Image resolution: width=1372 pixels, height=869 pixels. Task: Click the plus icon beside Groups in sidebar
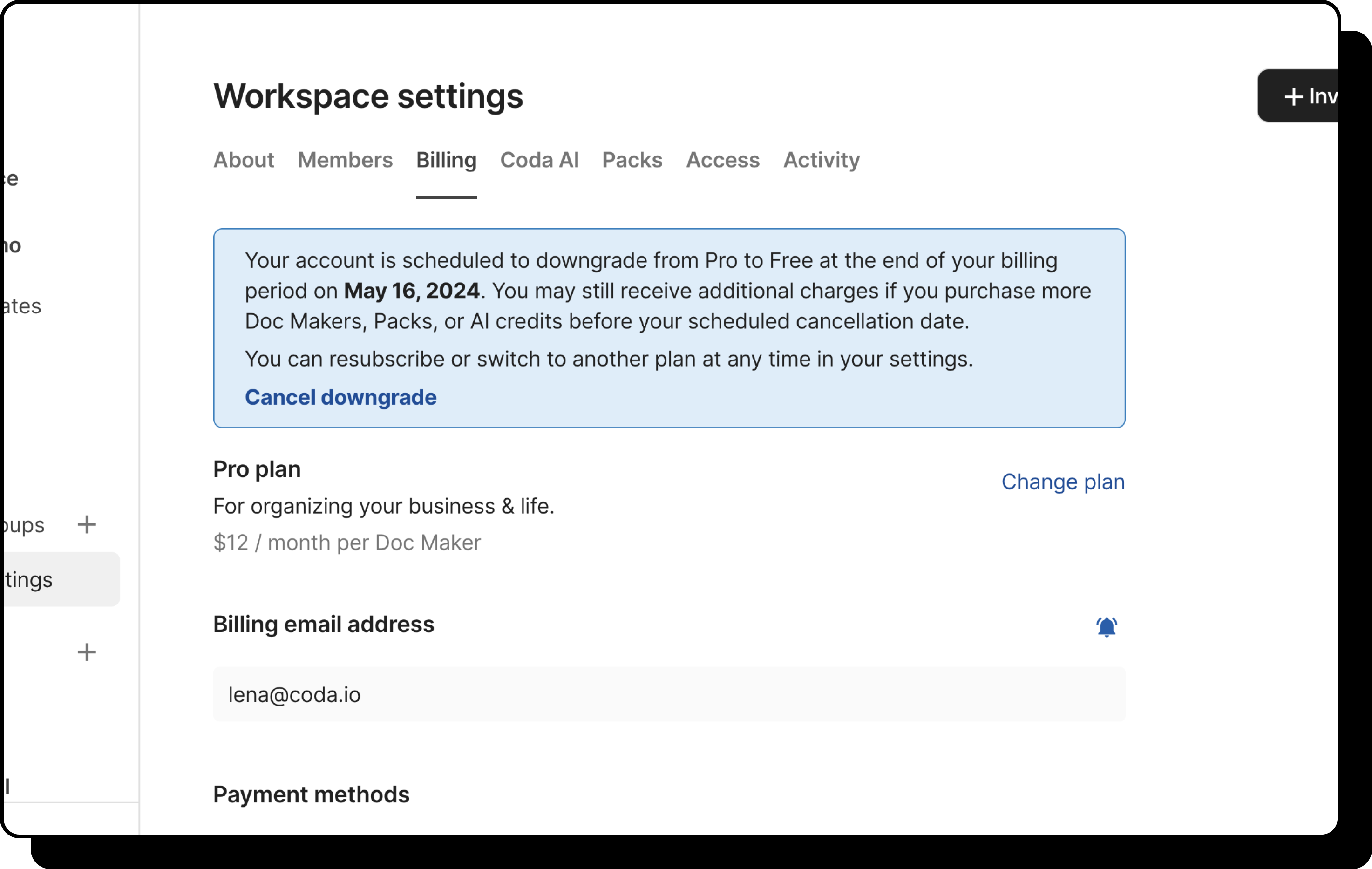click(87, 525)
